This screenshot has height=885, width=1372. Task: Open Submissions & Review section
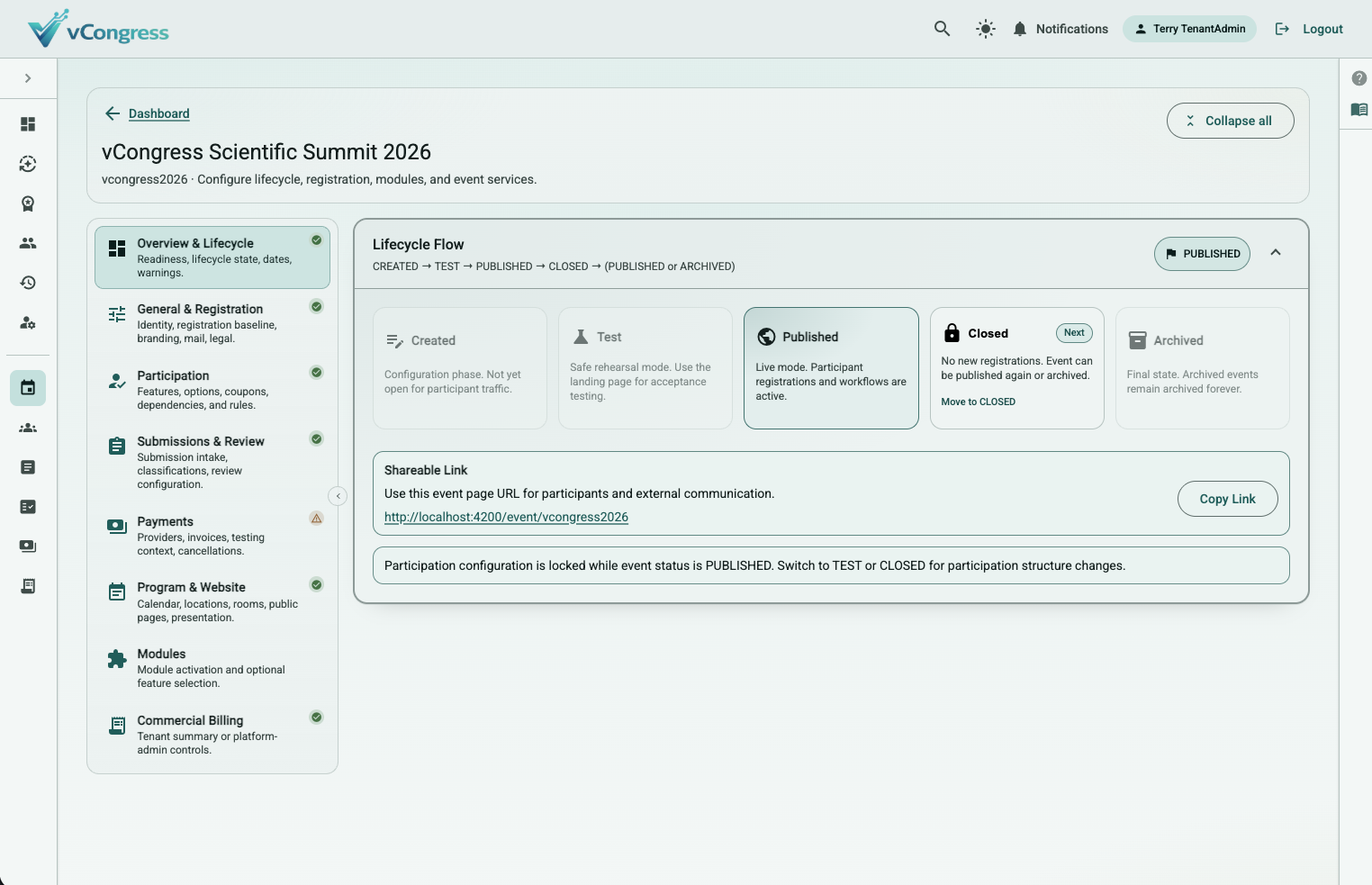click(x=212, y=462)
